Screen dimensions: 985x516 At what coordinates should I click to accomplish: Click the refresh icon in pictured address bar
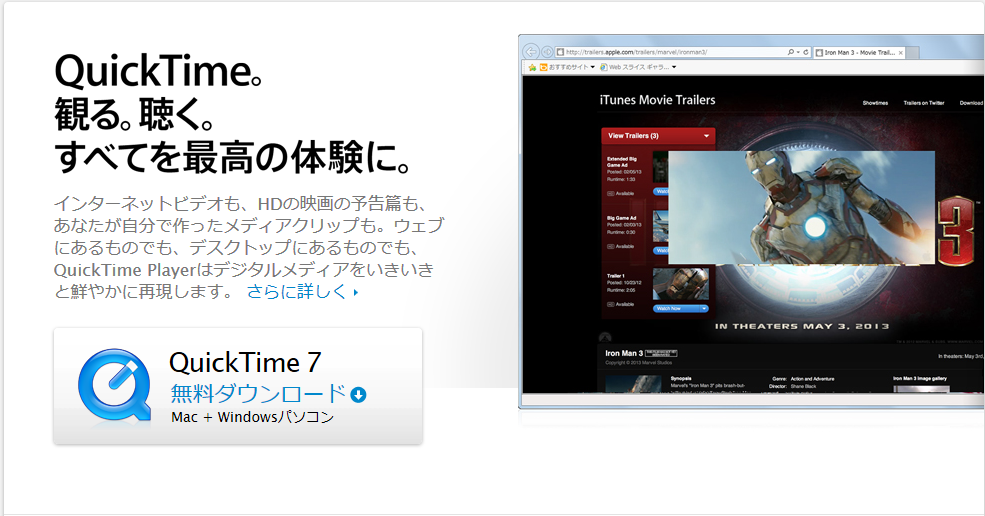point(806,52)
